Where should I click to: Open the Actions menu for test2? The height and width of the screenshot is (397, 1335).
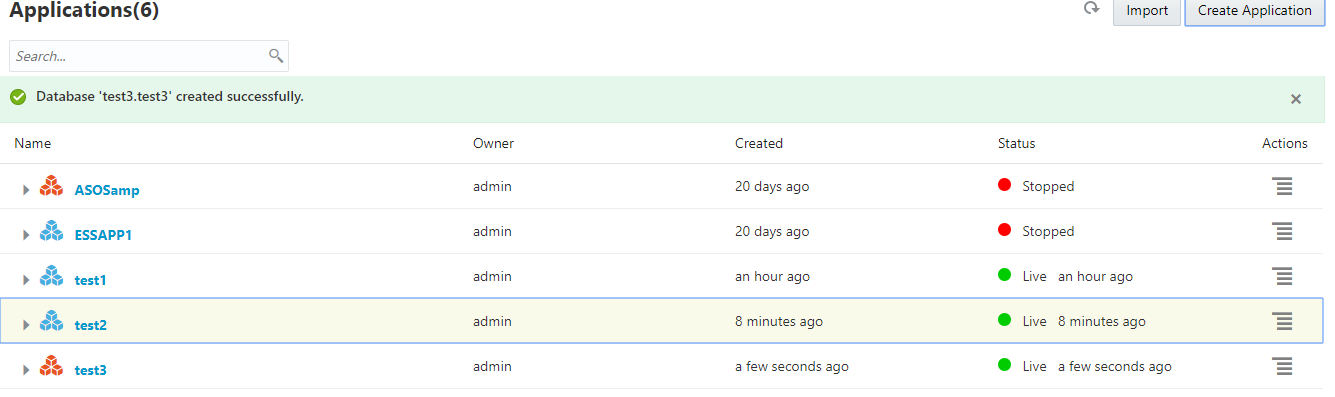[1283, 321]
